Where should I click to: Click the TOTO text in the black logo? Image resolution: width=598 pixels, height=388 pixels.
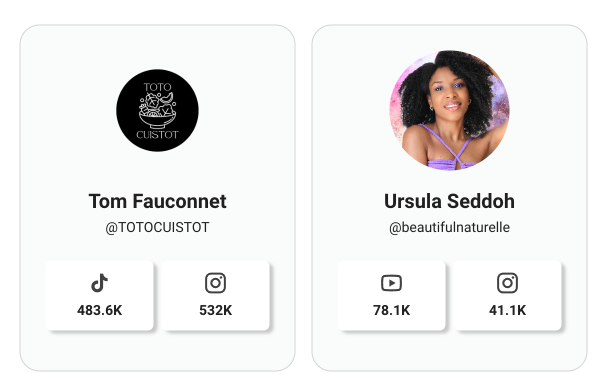click(157, 87)
